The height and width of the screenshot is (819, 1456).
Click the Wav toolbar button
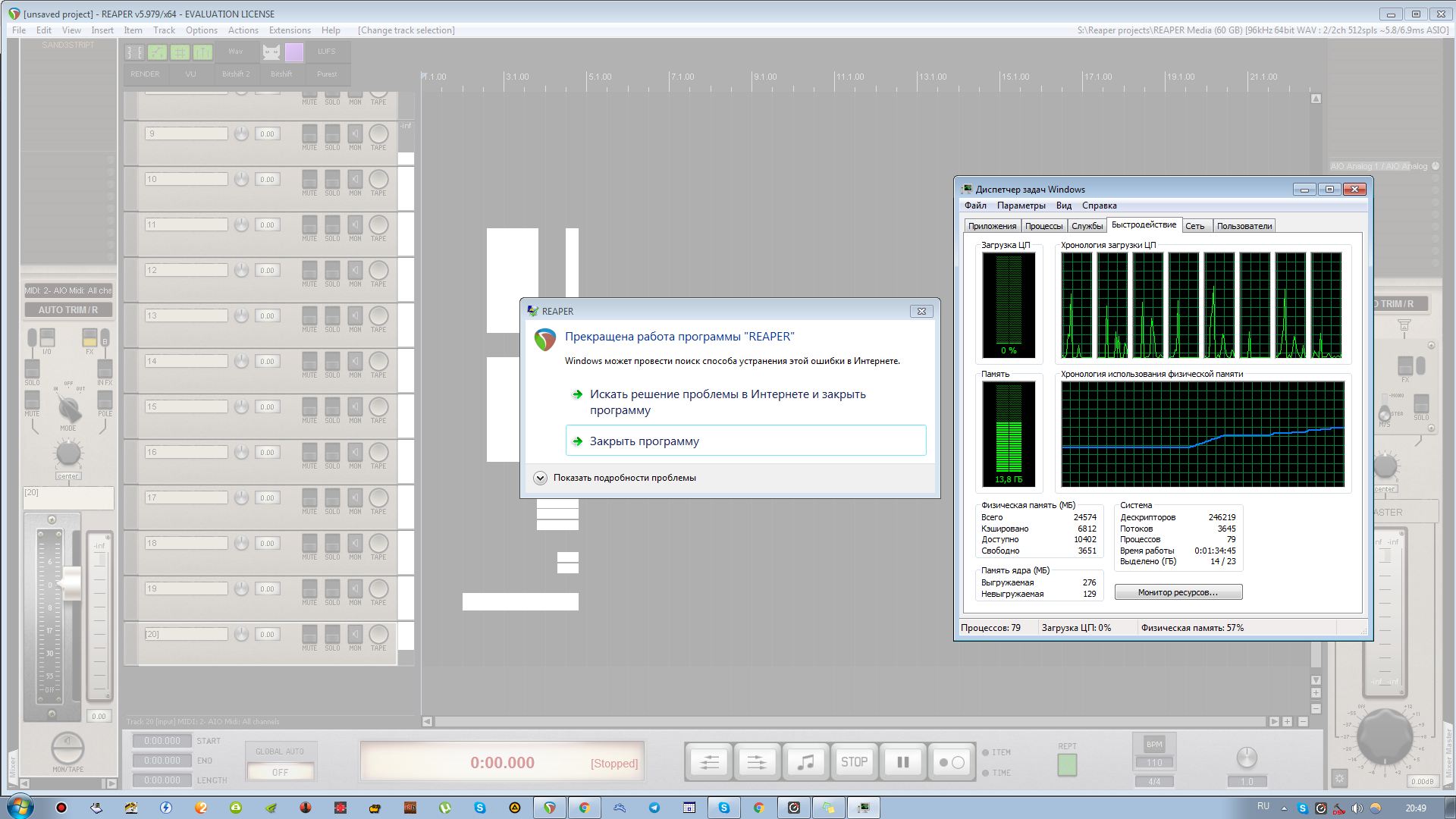click(236, 52)
